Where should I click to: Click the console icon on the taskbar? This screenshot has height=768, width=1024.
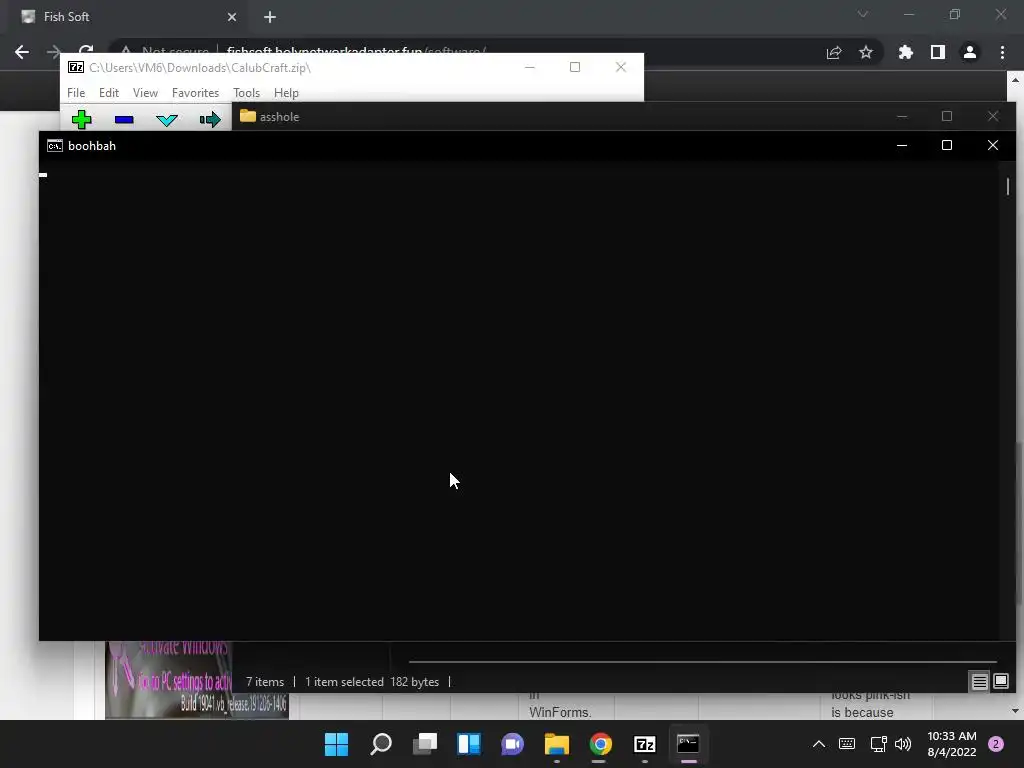pyautogui.click(x=688, y=744)
